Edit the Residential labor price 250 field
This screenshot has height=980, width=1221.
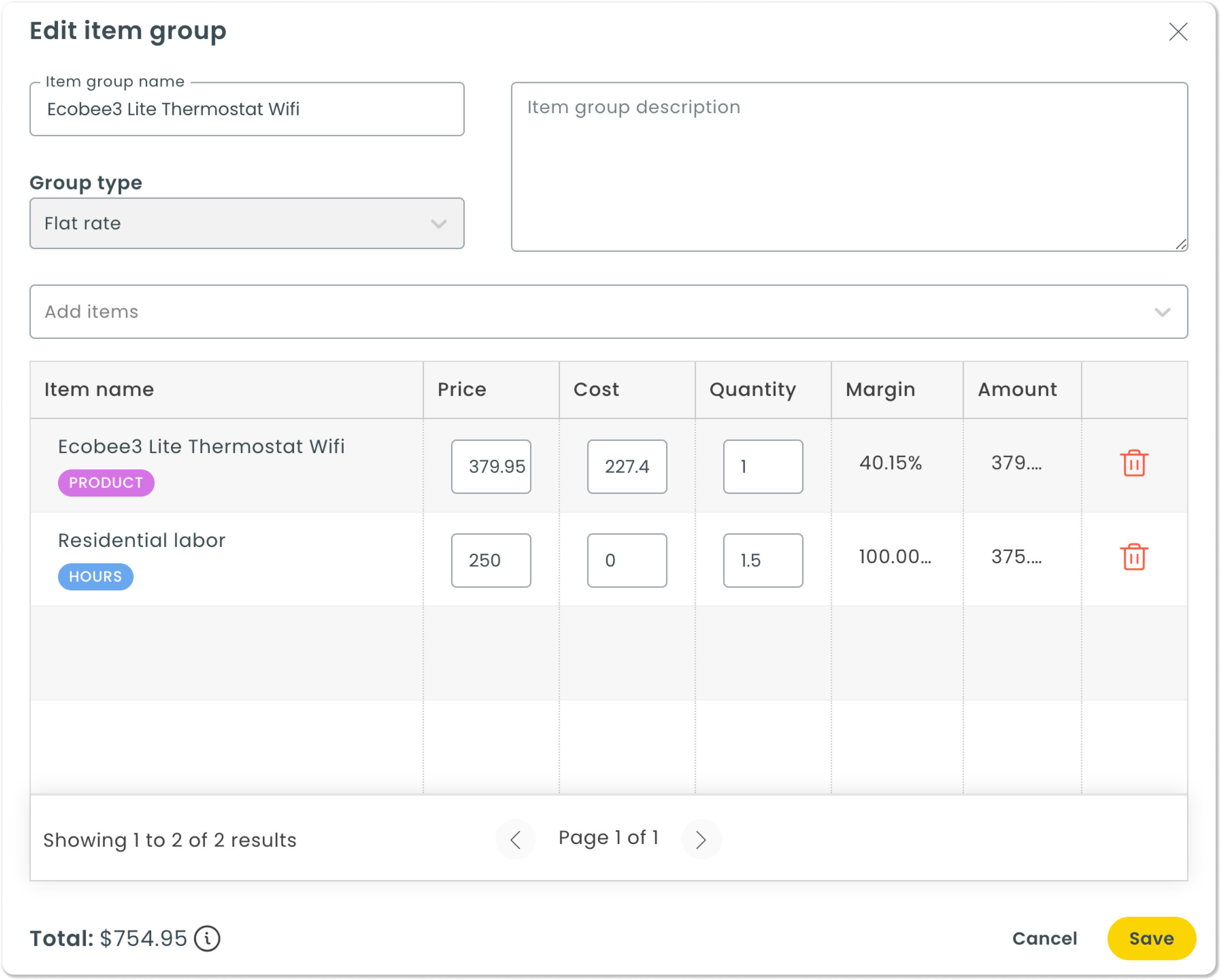coord(491,560)
